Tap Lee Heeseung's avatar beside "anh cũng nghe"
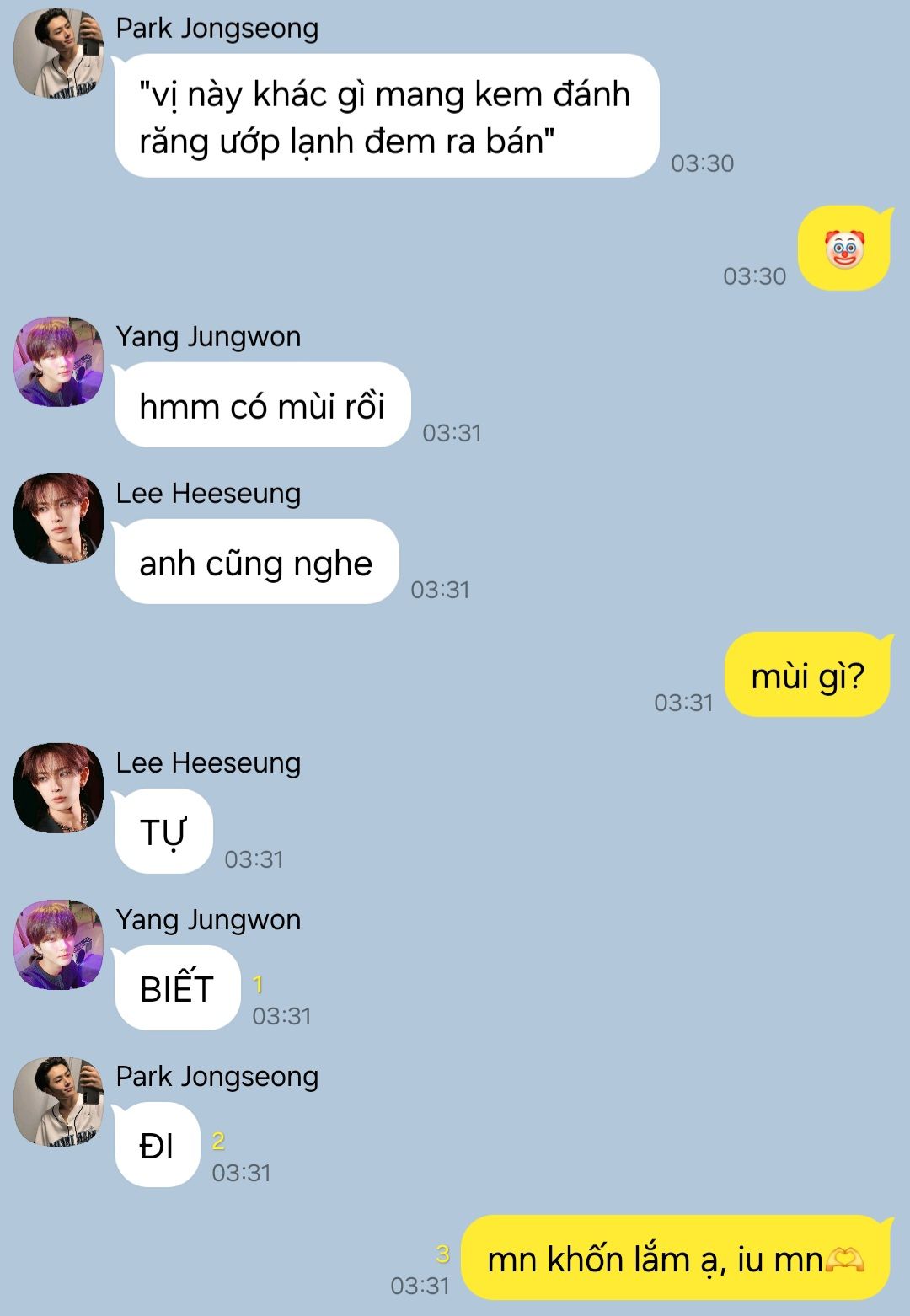Viewport: 910px width, 1316px height. (x=58, y=518)
